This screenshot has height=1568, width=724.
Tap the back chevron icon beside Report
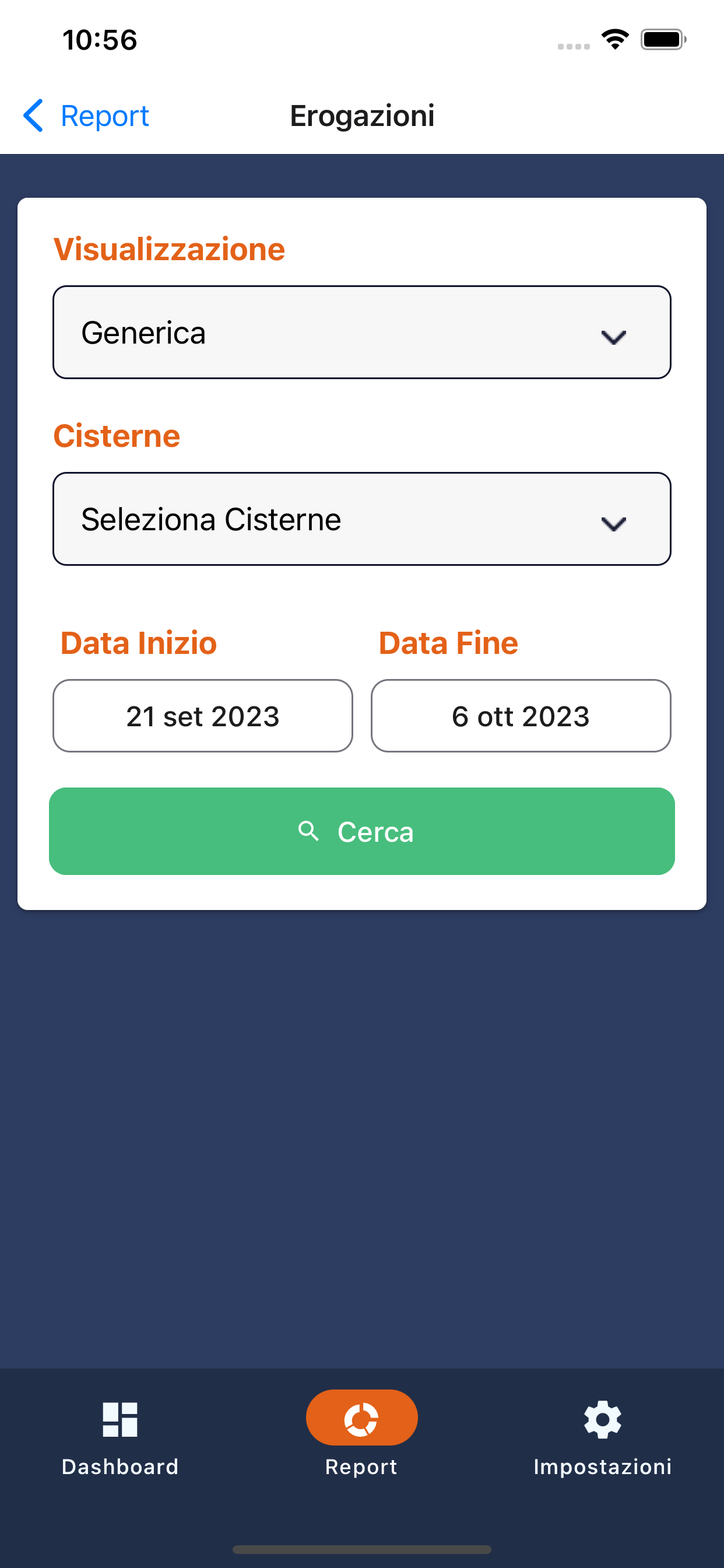[x=33, y=116]
